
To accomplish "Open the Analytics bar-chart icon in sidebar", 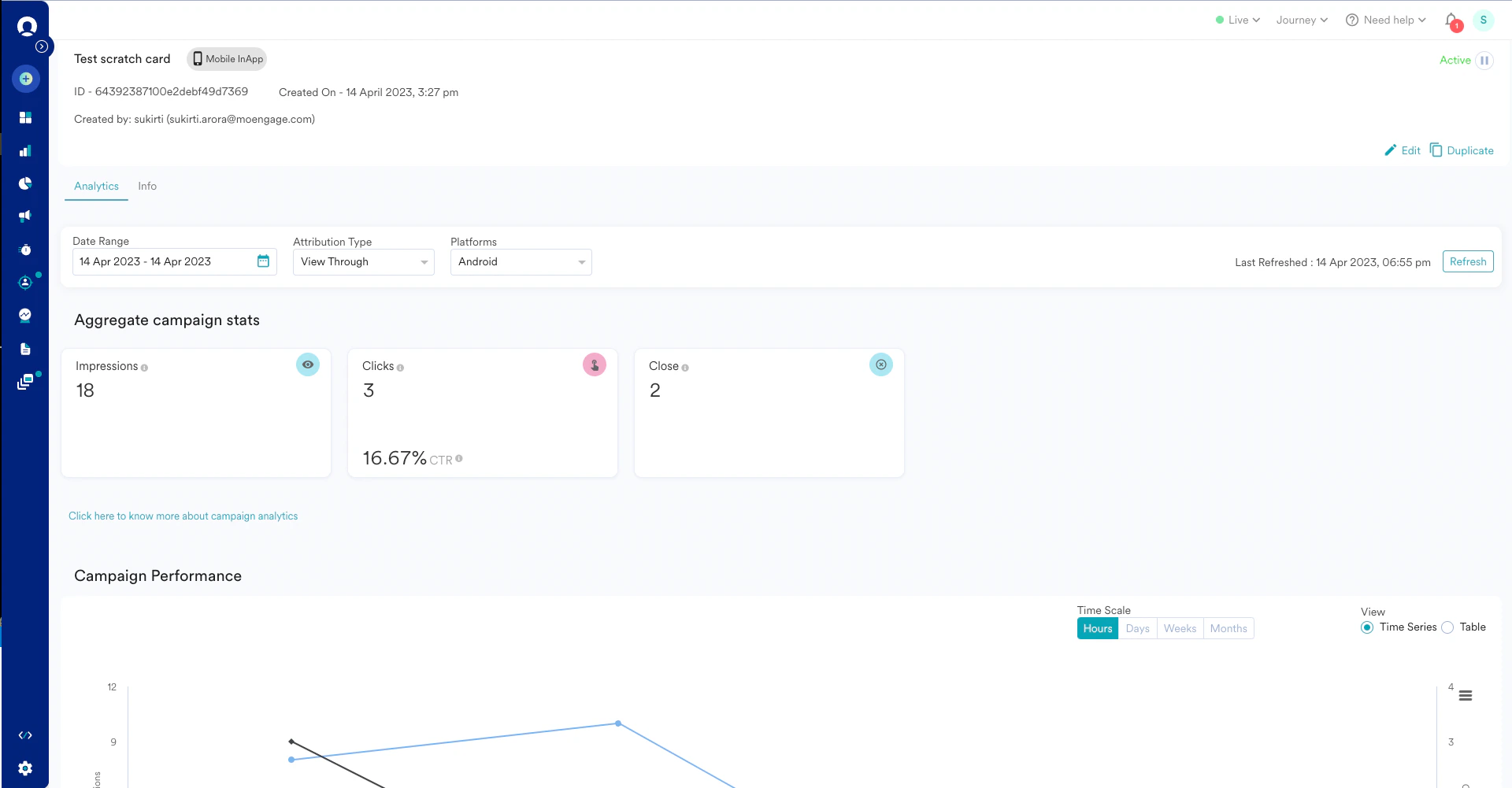I will [x=24, y=150].
